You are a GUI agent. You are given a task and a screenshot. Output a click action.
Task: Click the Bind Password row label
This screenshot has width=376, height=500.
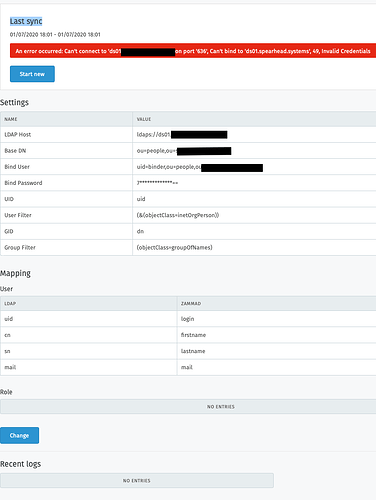point(23,183)
